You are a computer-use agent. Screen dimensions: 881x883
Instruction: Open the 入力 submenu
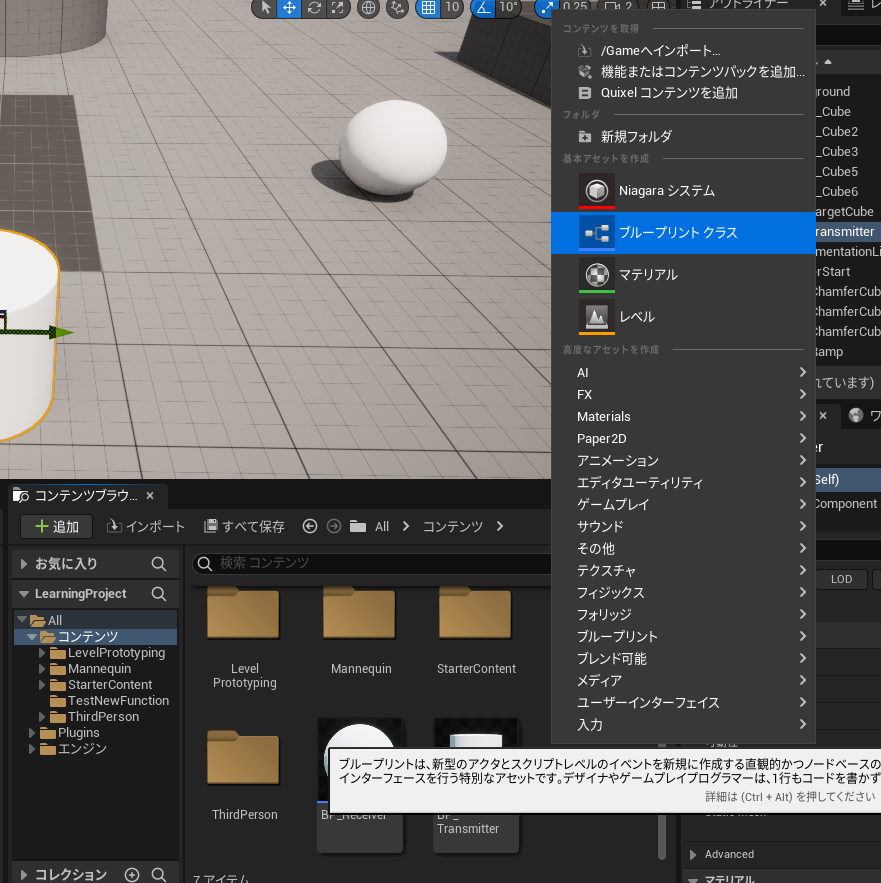pyautogui.click(x=683, y=724)
